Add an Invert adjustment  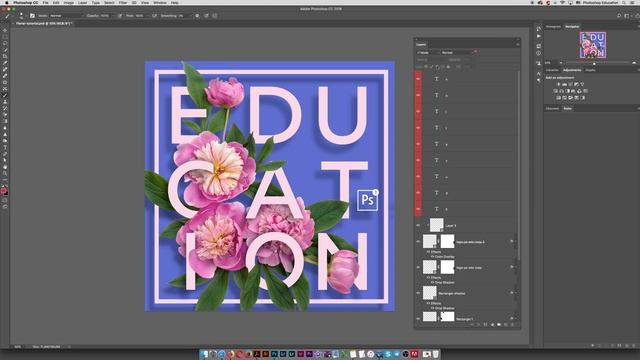[558, 98]
